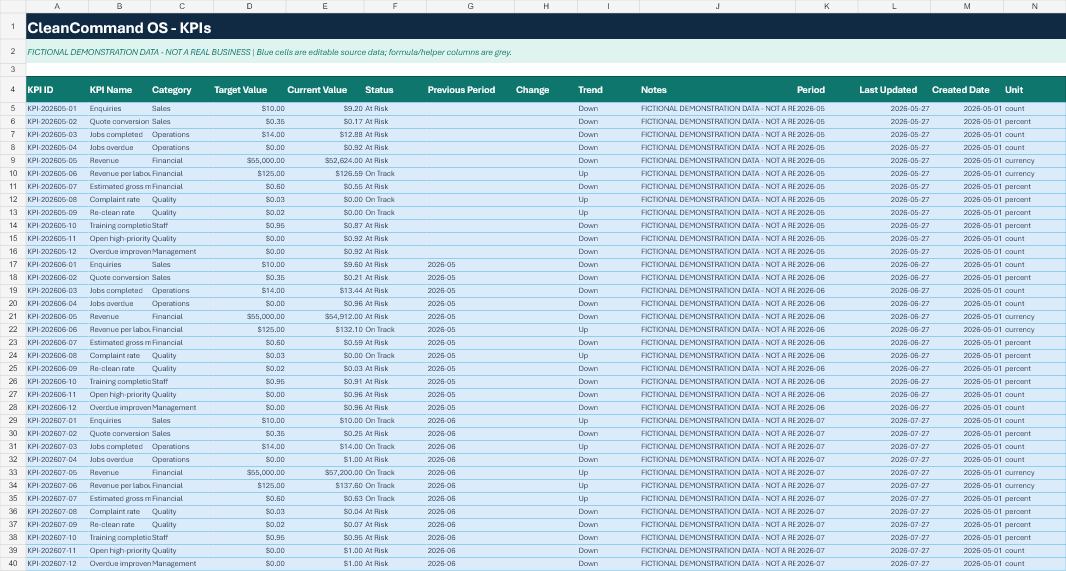This screenshot has height=571, width=1066.
Task: Select column J header
Action: coord(717,6)
